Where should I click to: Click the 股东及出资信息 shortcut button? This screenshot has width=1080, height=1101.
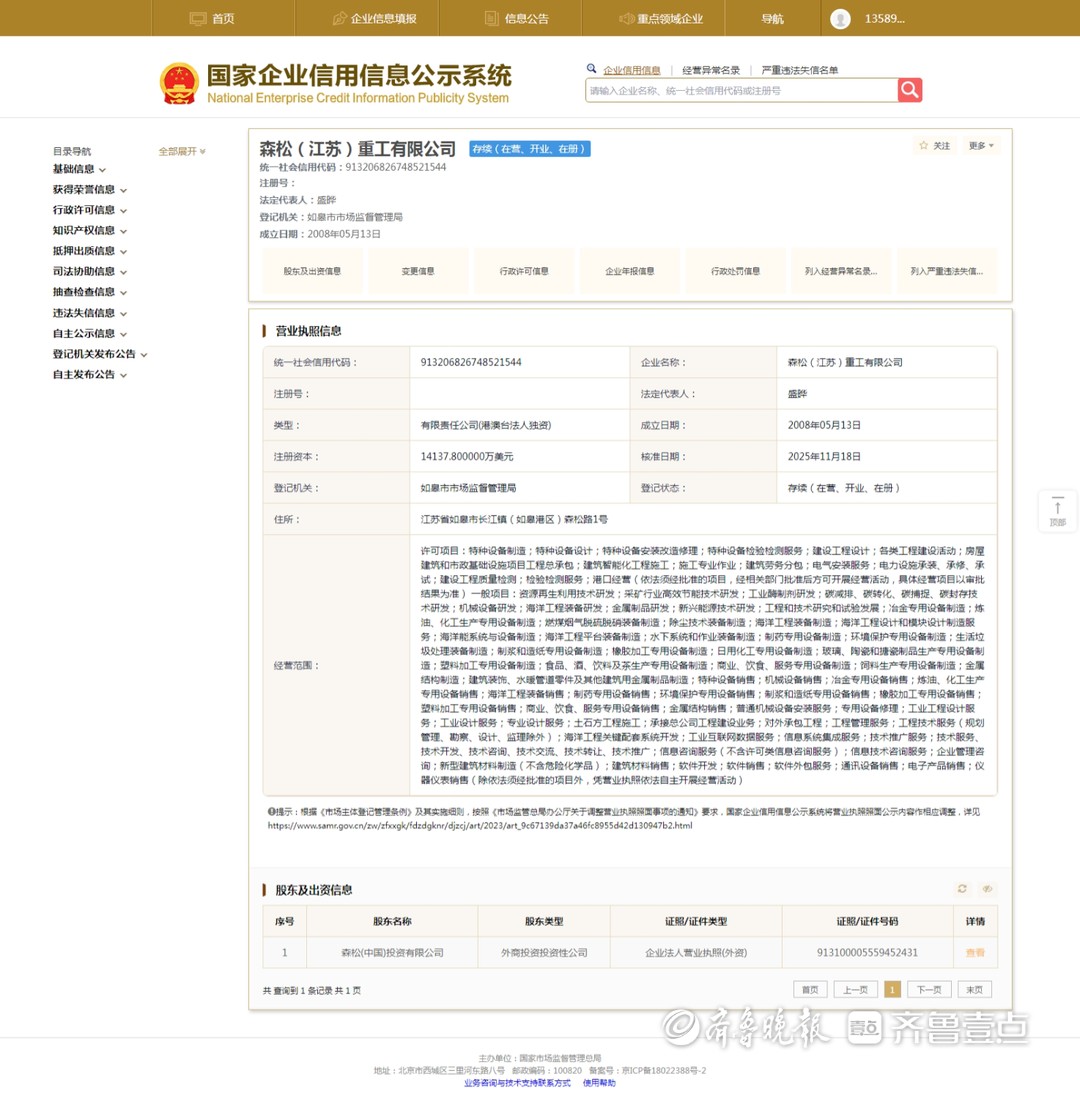(x=312, y=271)
